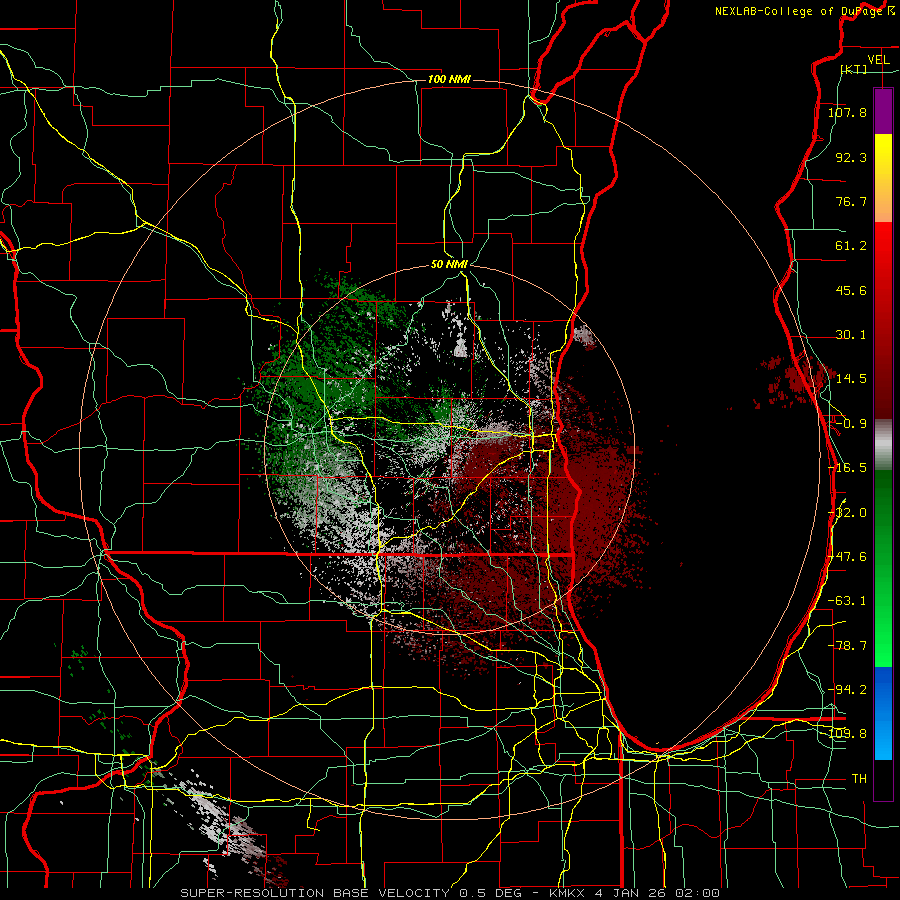The height and width of the screenshot is (900, 900).
Task: Pick the gray near-zero segment of velocity scale
Action: pos(883,444)
